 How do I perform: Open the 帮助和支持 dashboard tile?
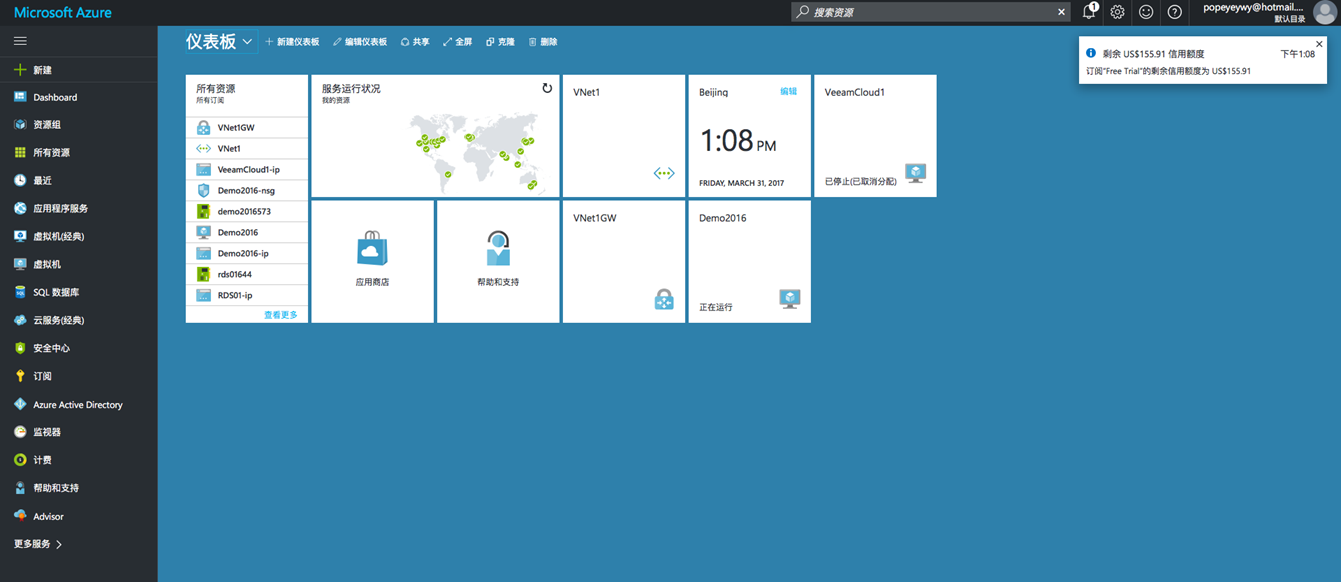click(498, 262)
